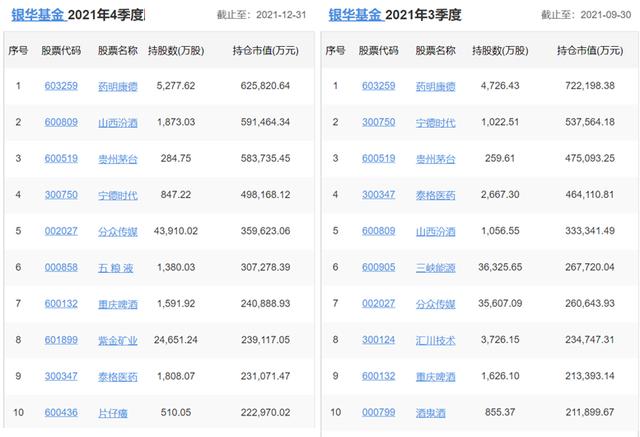Click 药明康德 name in 4季度 table

tap(118, 87)
